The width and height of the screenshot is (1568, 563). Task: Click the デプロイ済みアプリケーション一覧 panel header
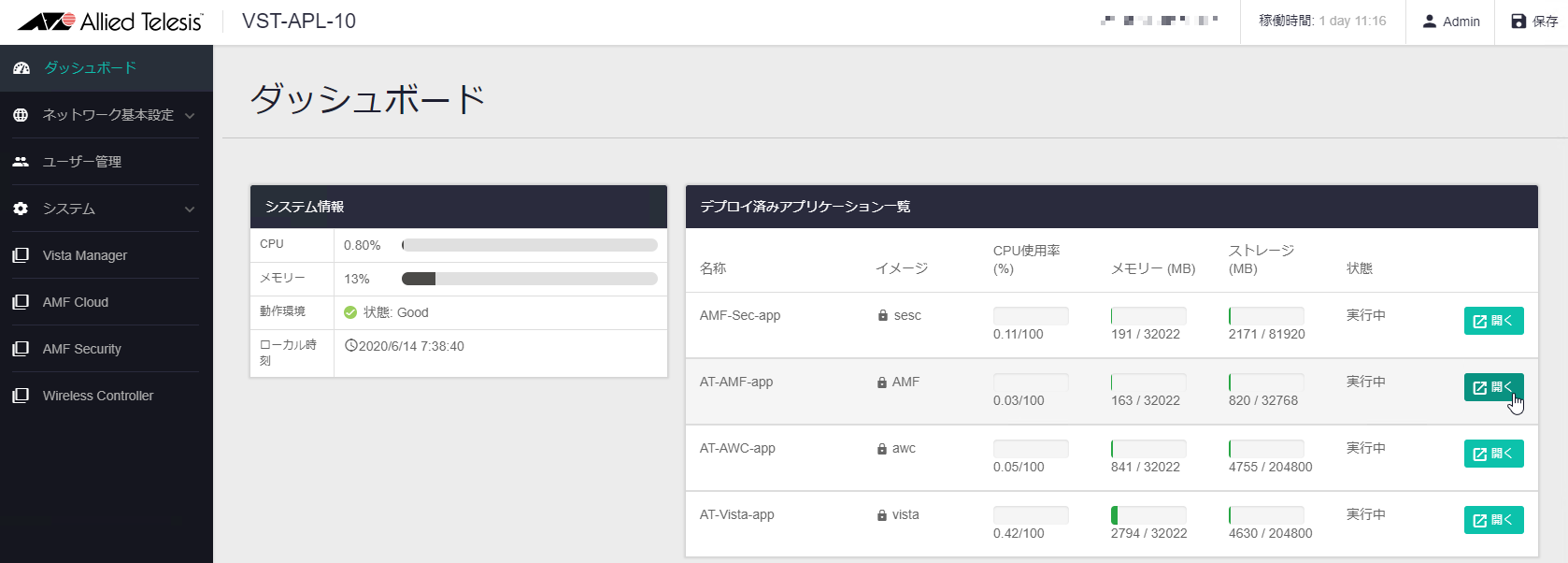pos(1112,207)
